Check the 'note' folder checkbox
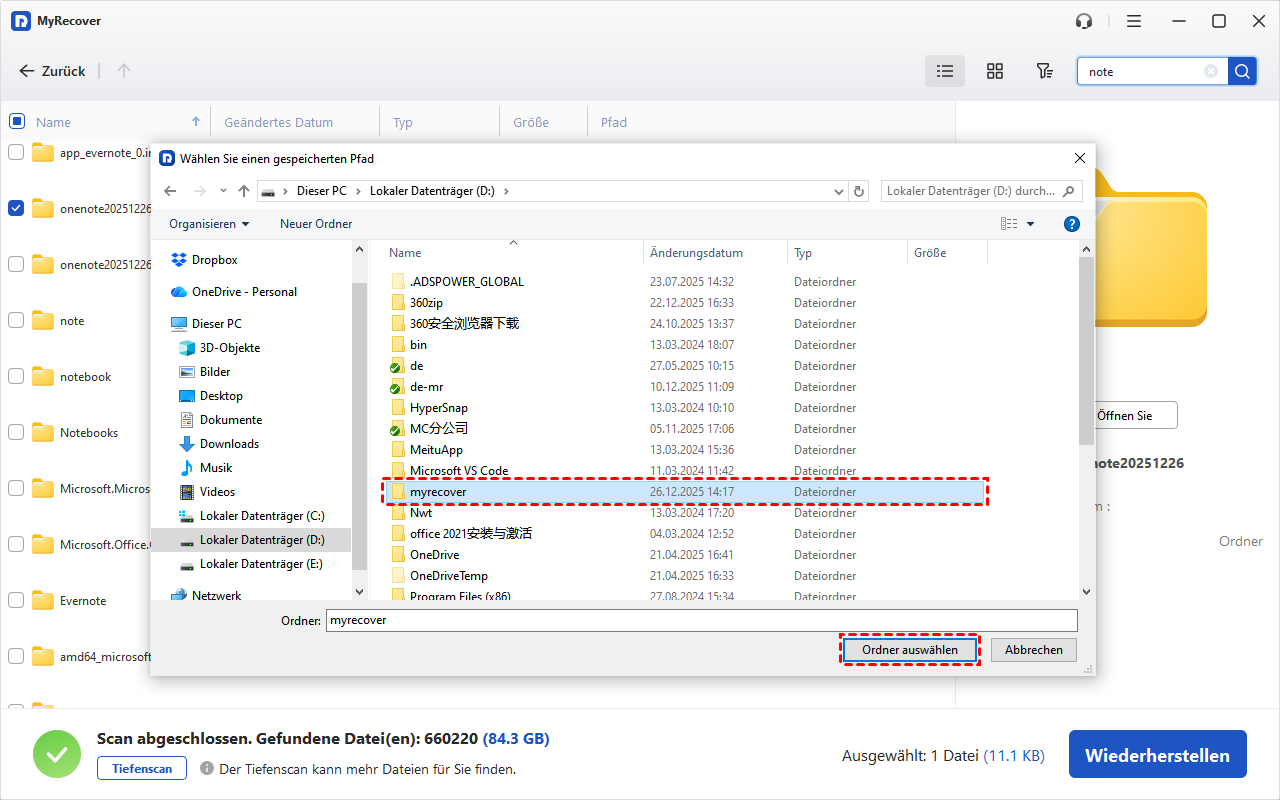This screenshot has height=800, width=1280. point(16,320)
